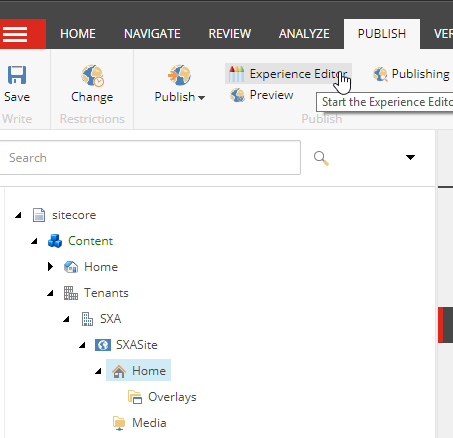
Task: Open the Publish dropdown arrow
Action: tap(201, 98)
